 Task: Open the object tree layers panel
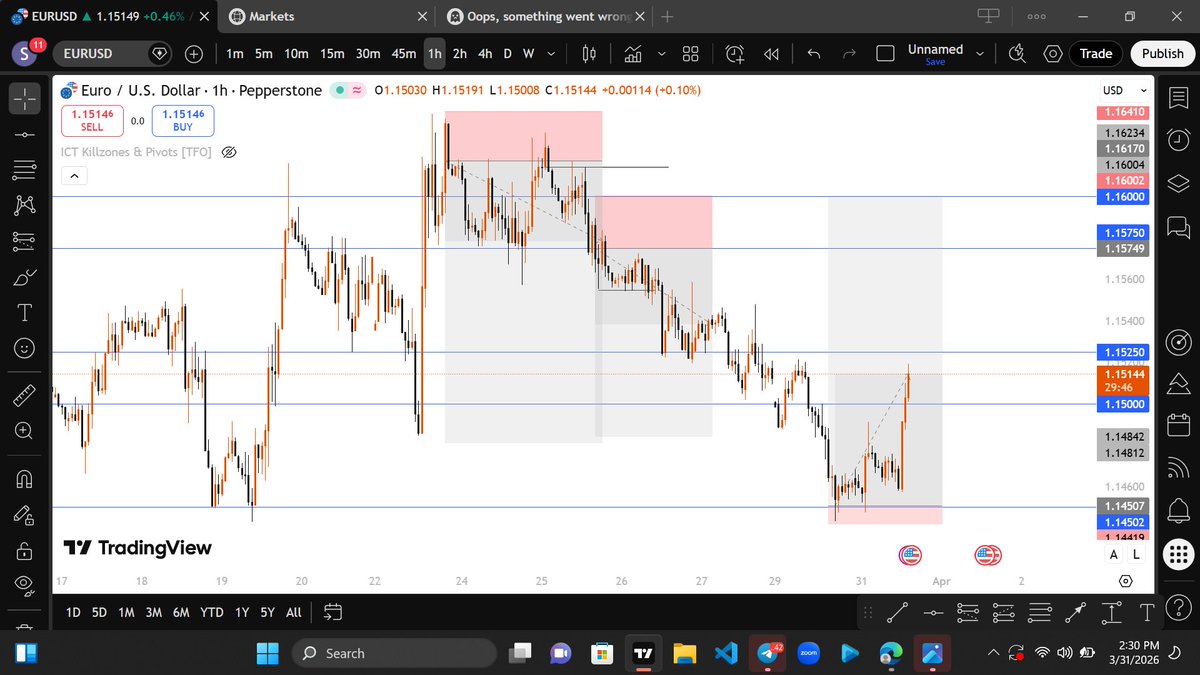[x=1178, y=182]
